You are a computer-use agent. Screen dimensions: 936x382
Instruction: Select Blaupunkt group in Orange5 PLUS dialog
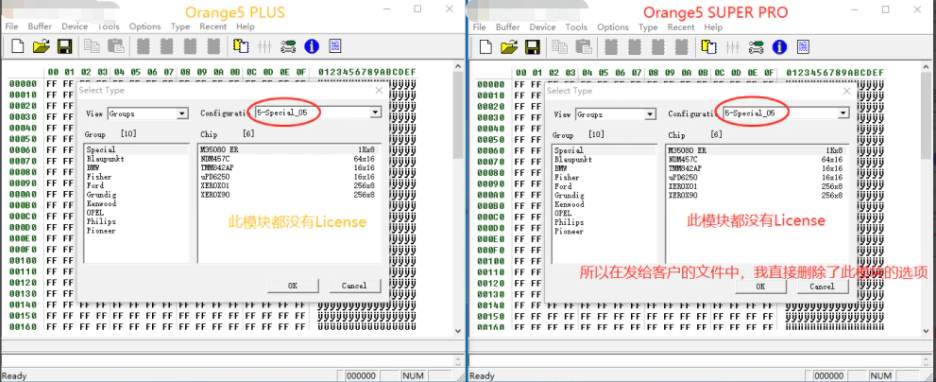(x=106, y=159)
